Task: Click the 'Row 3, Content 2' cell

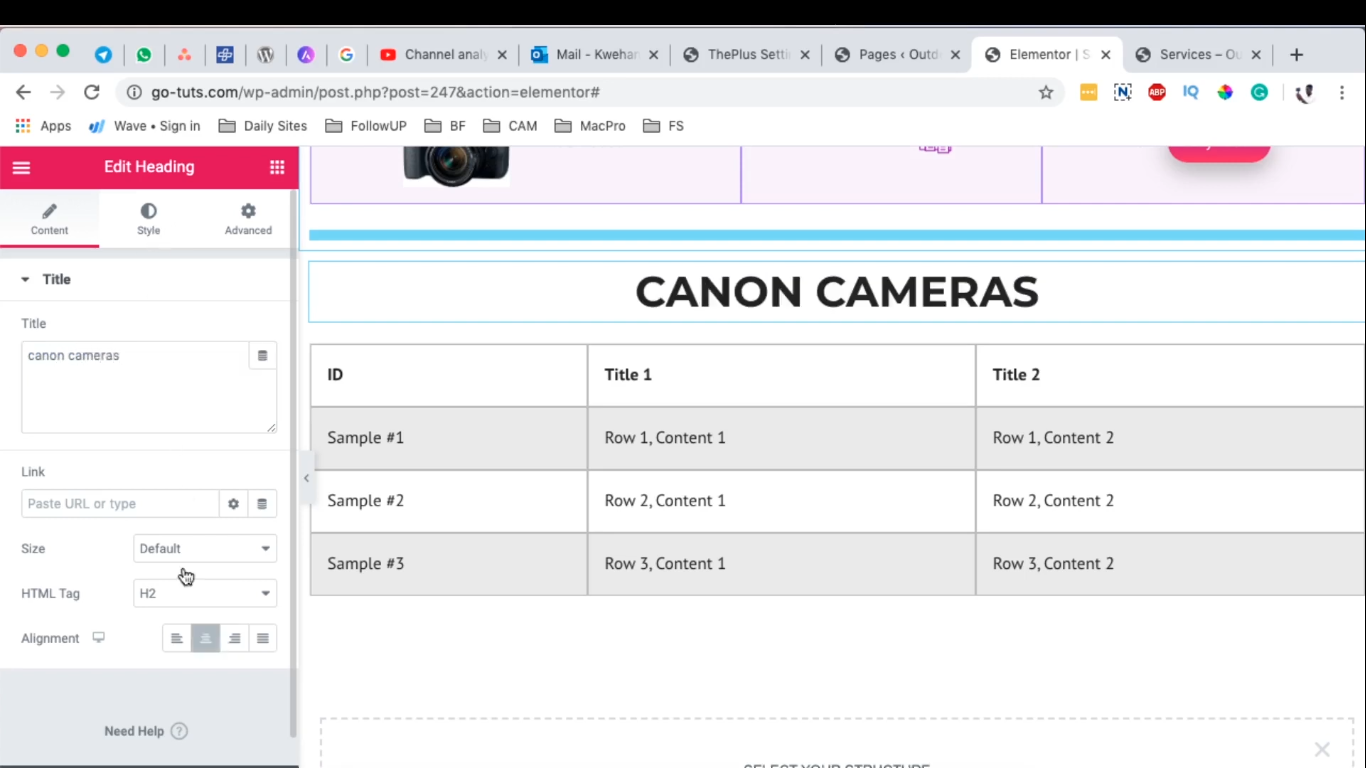Action: [1171, 564]
